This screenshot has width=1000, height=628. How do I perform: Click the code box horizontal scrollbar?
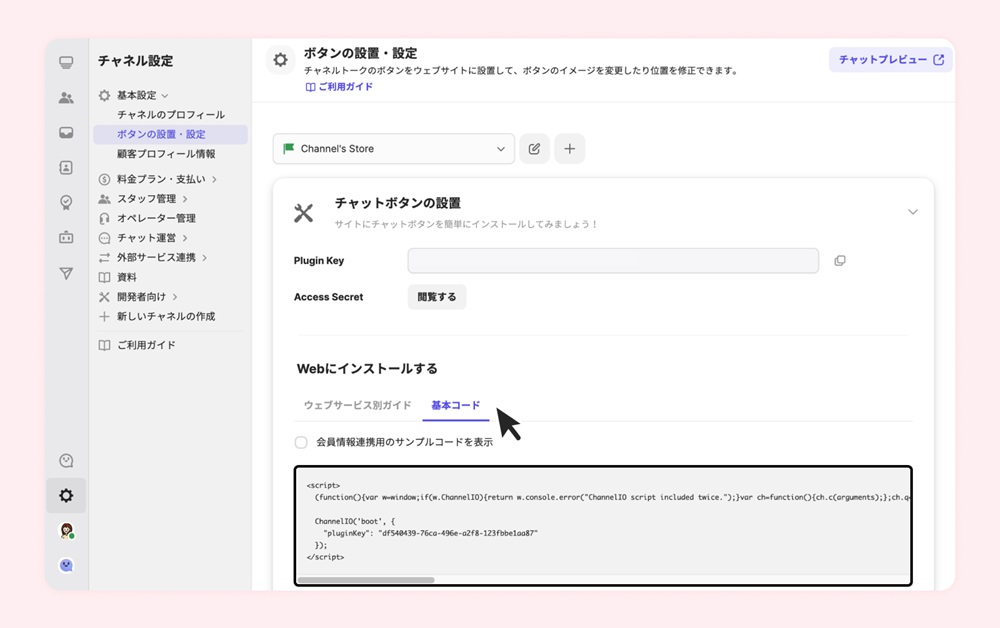[366, 580]
